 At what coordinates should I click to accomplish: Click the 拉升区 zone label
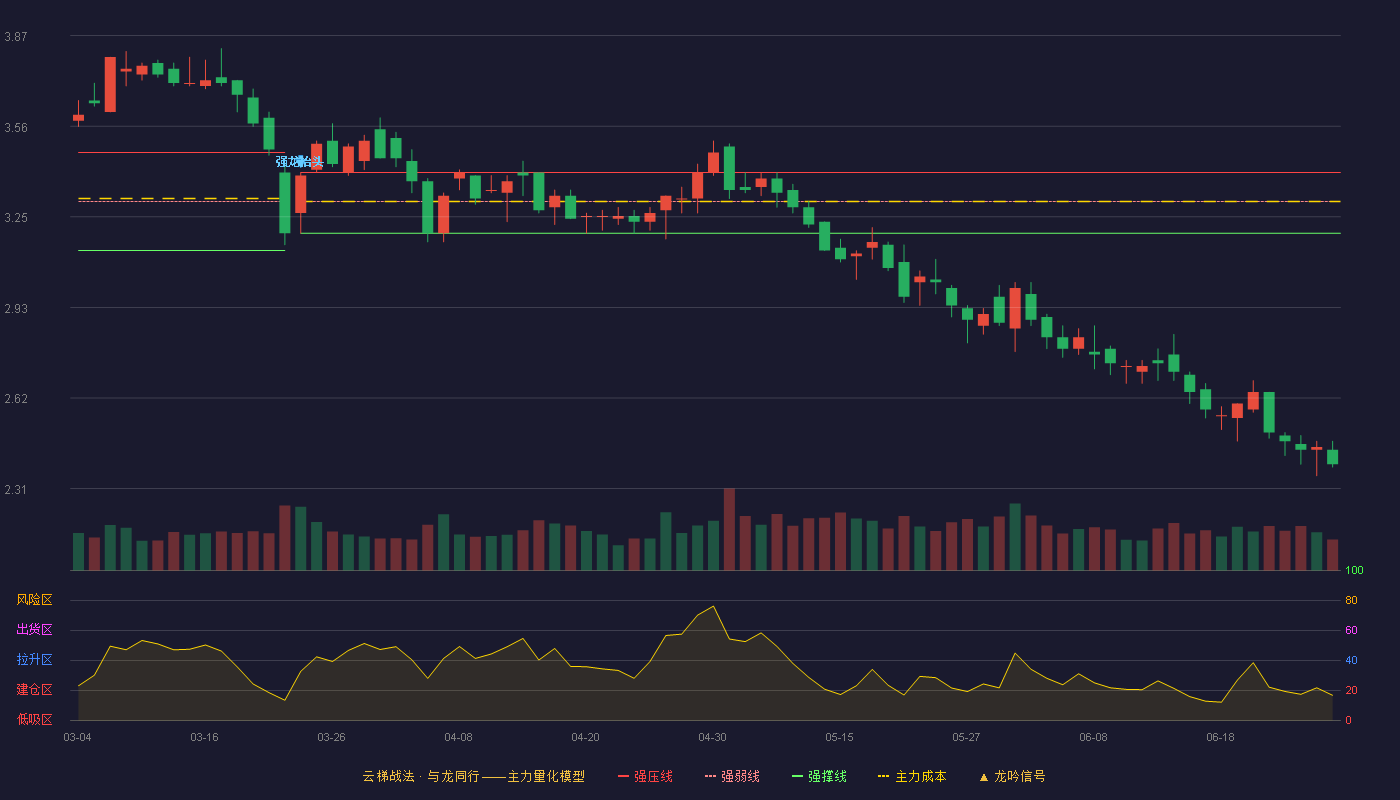(34, 660)
